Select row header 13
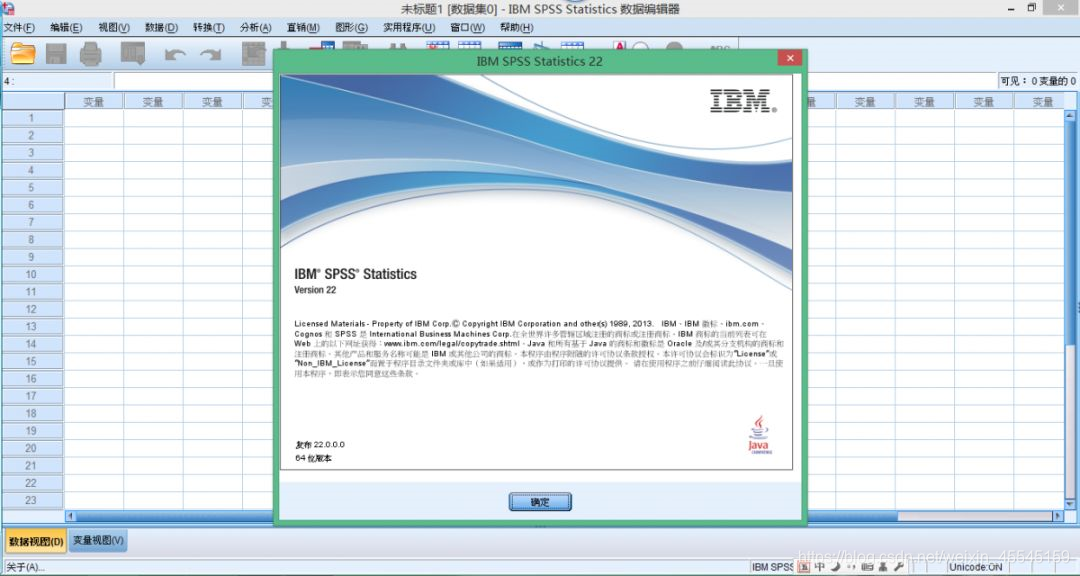Image resolution: width=1080 pixels, height=576 pixels. [32, 327]
